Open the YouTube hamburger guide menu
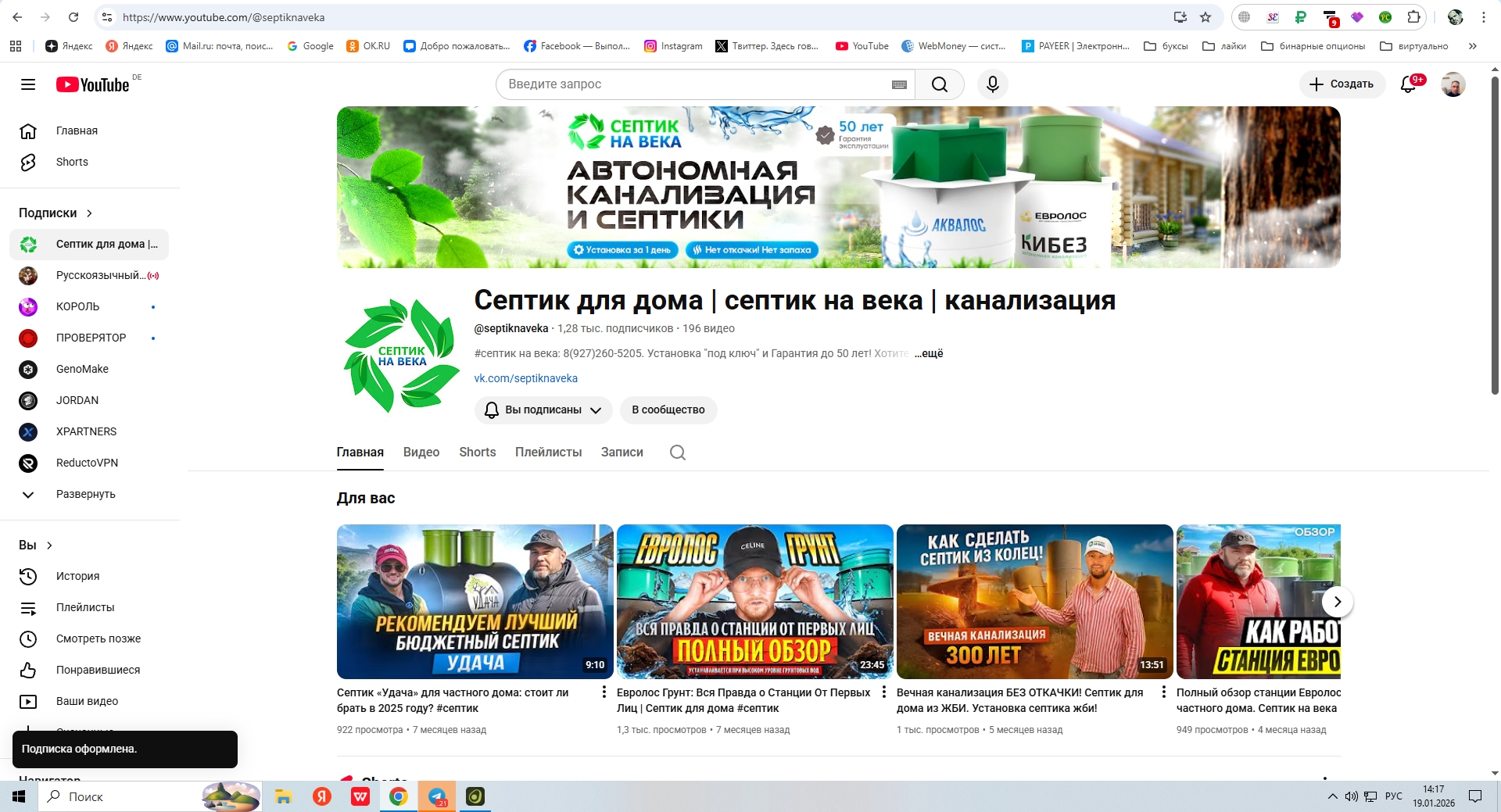Screen dimensions: 1501x812 (28, 84)
